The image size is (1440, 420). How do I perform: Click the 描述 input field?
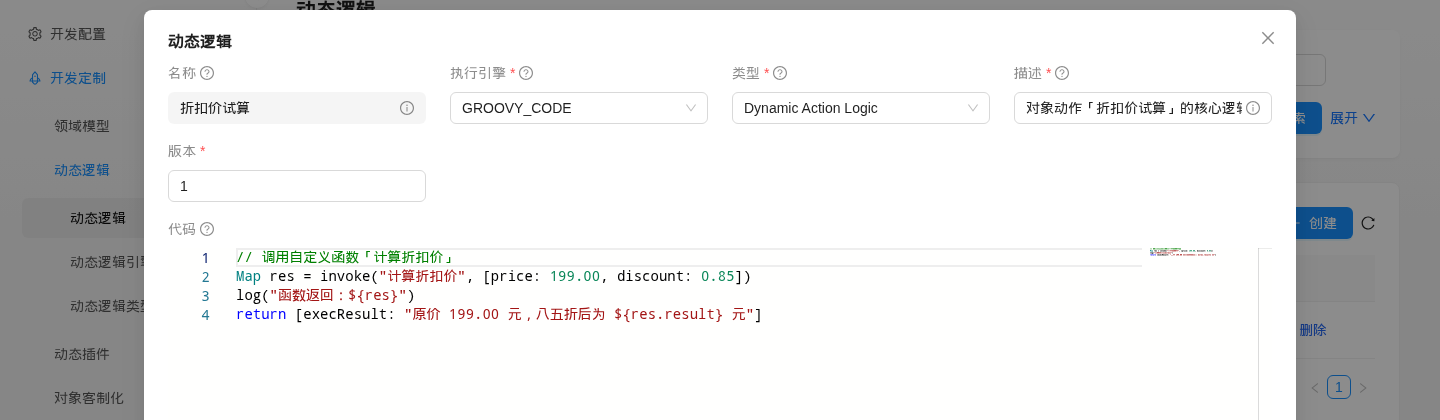1143,108
